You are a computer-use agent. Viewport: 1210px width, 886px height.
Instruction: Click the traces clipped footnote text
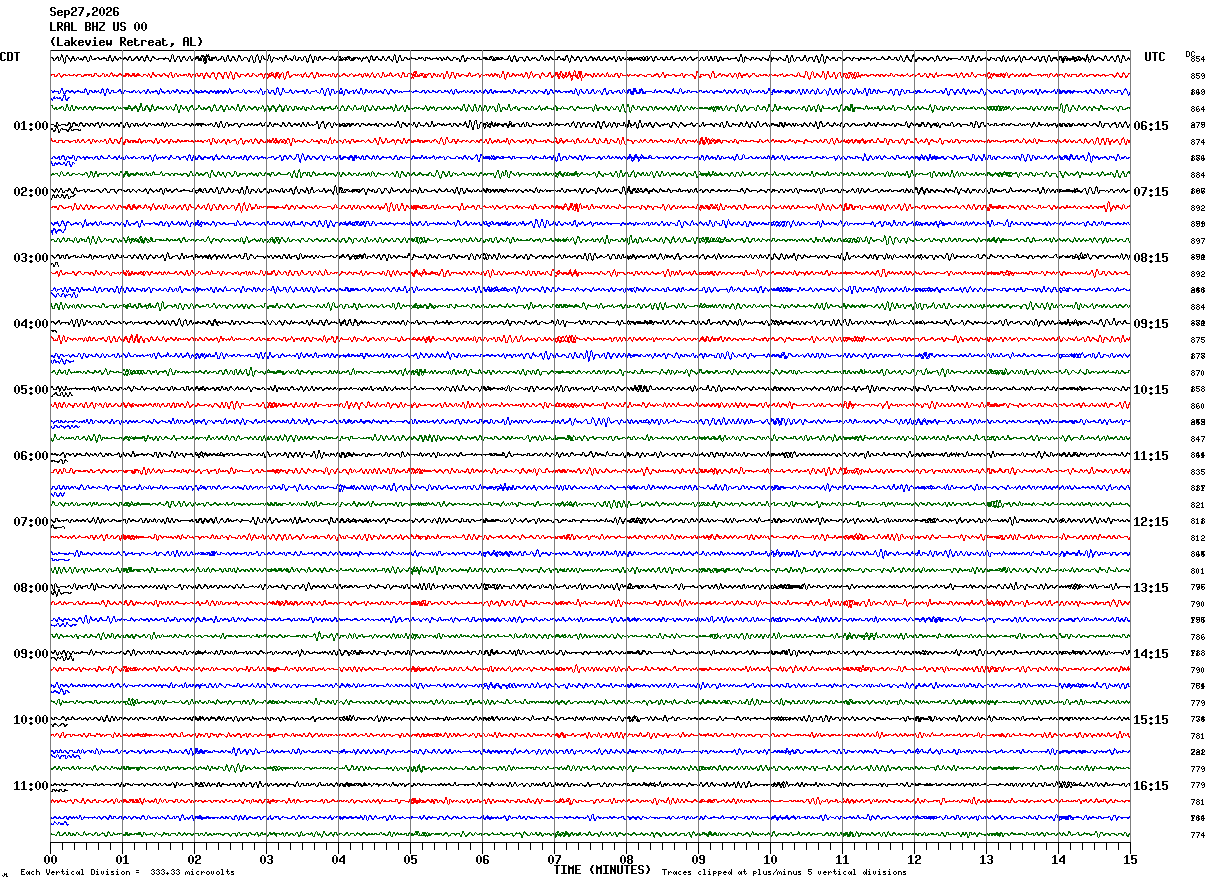pos(784,873)
